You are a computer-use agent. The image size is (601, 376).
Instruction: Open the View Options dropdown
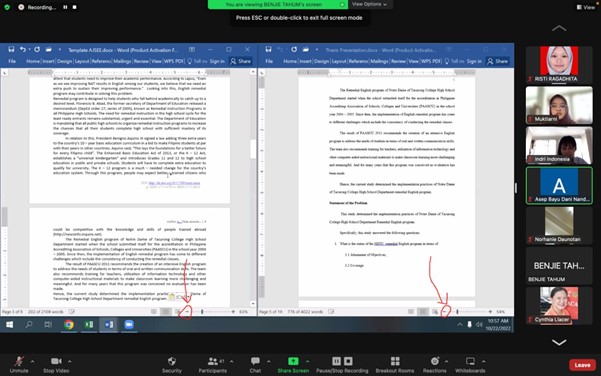click(369, 4)
